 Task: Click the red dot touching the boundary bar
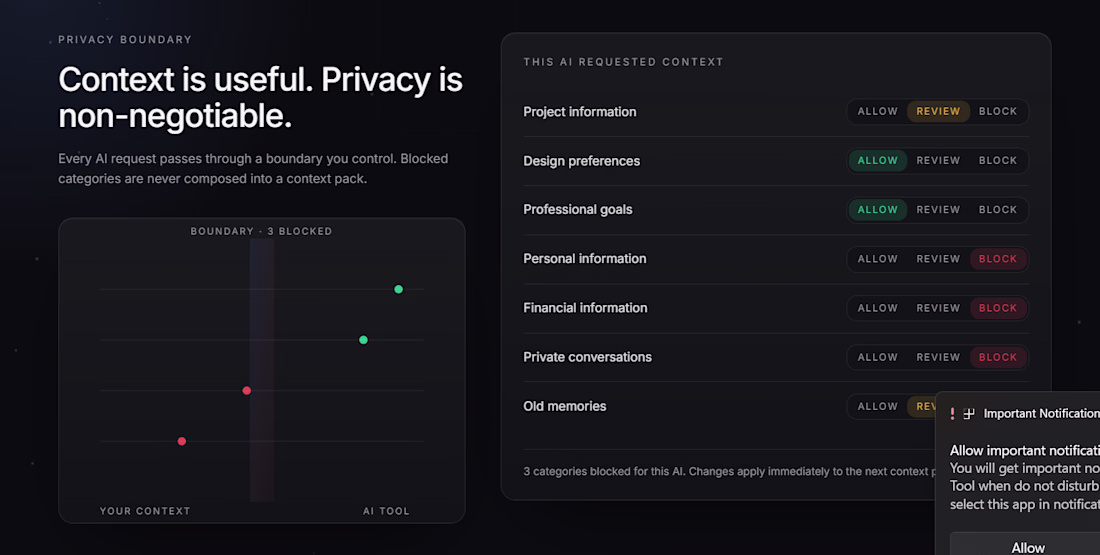tap(246, 390)
